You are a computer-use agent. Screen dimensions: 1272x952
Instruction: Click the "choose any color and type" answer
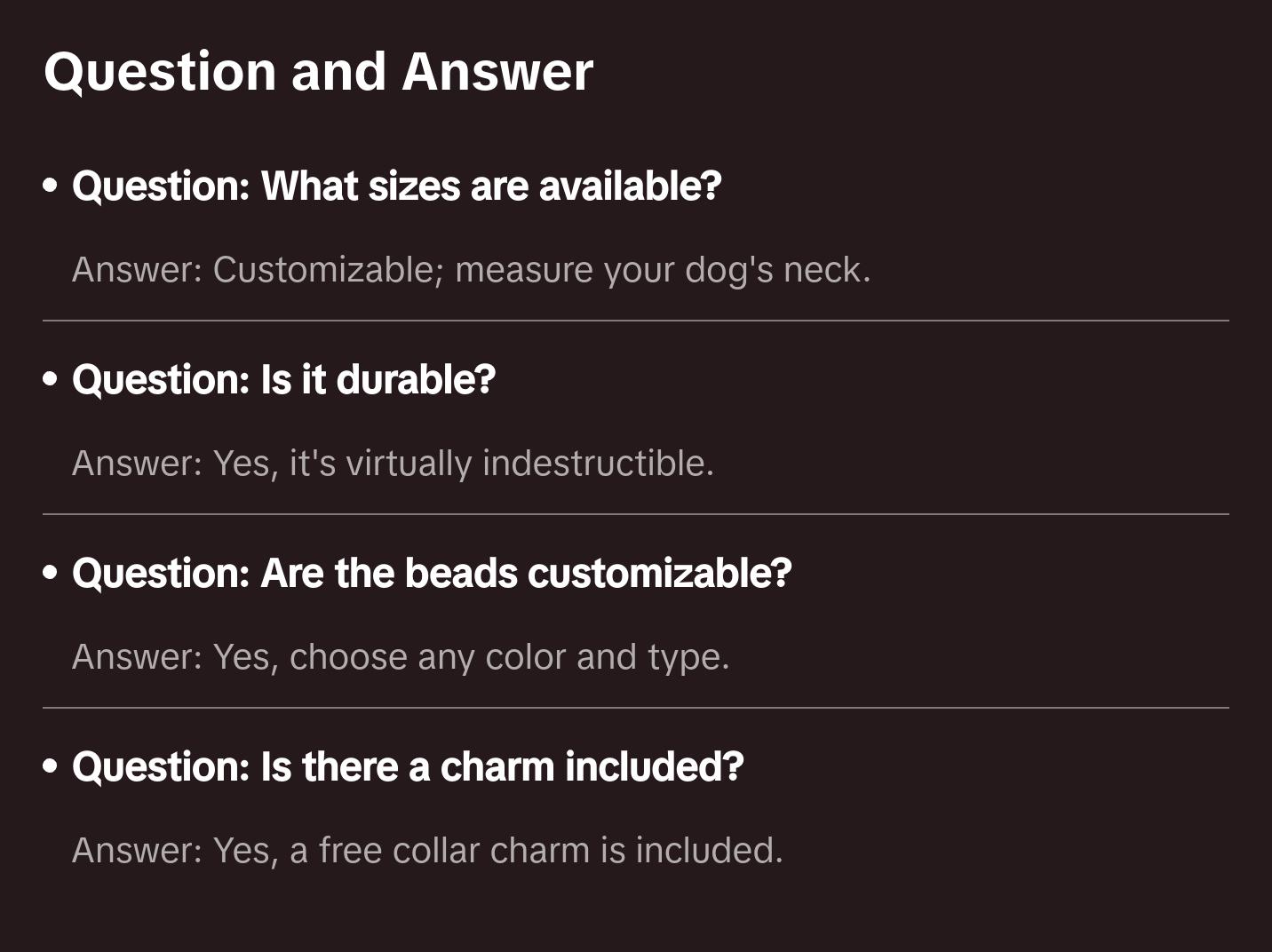[401, 657]
